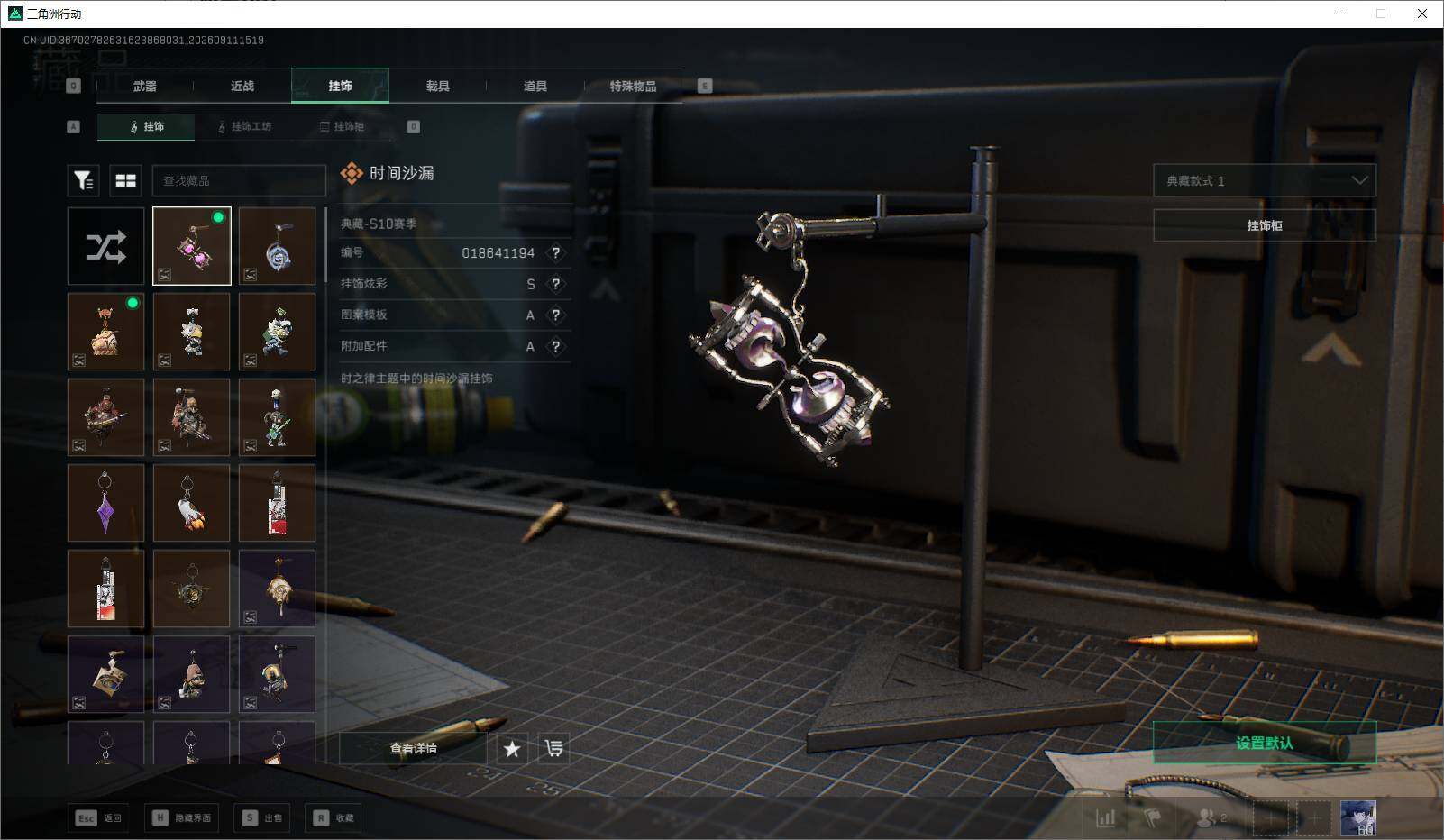Switch to the 挂饰工坊 sub-tab
Image resolution: width=1444 pixels, height=840 pixels.
click(x=244, y=127)
